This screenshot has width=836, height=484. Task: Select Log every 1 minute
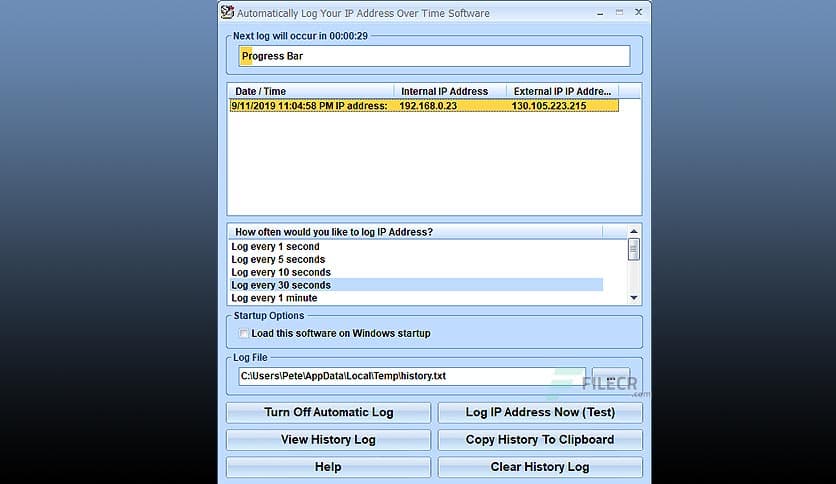pyautogui.click(x=416, y=297)
